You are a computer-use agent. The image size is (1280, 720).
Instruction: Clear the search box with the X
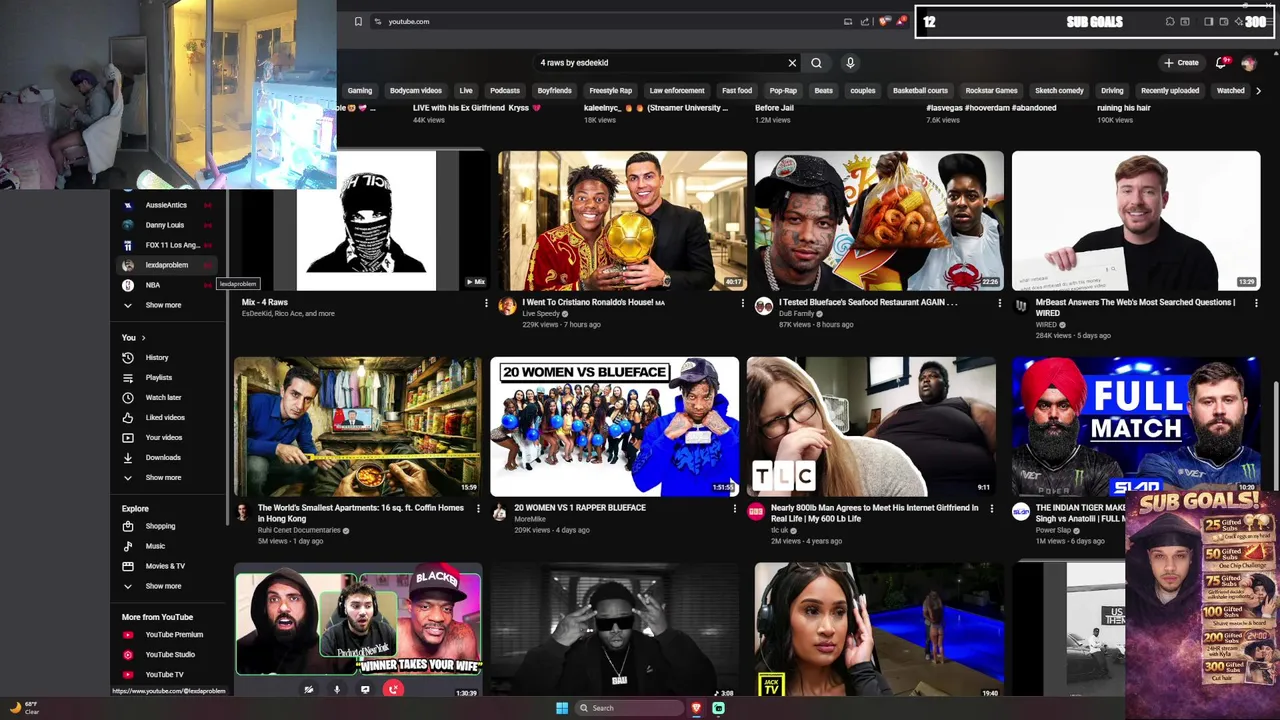pyautogui.click(x=792, y=63)
